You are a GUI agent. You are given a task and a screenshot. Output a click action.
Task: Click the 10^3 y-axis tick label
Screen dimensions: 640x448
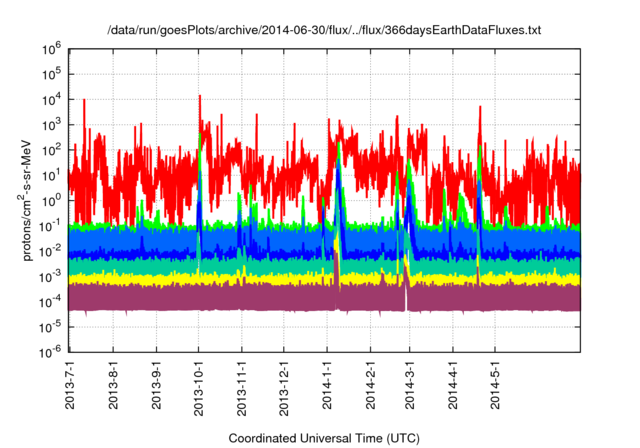51,125
